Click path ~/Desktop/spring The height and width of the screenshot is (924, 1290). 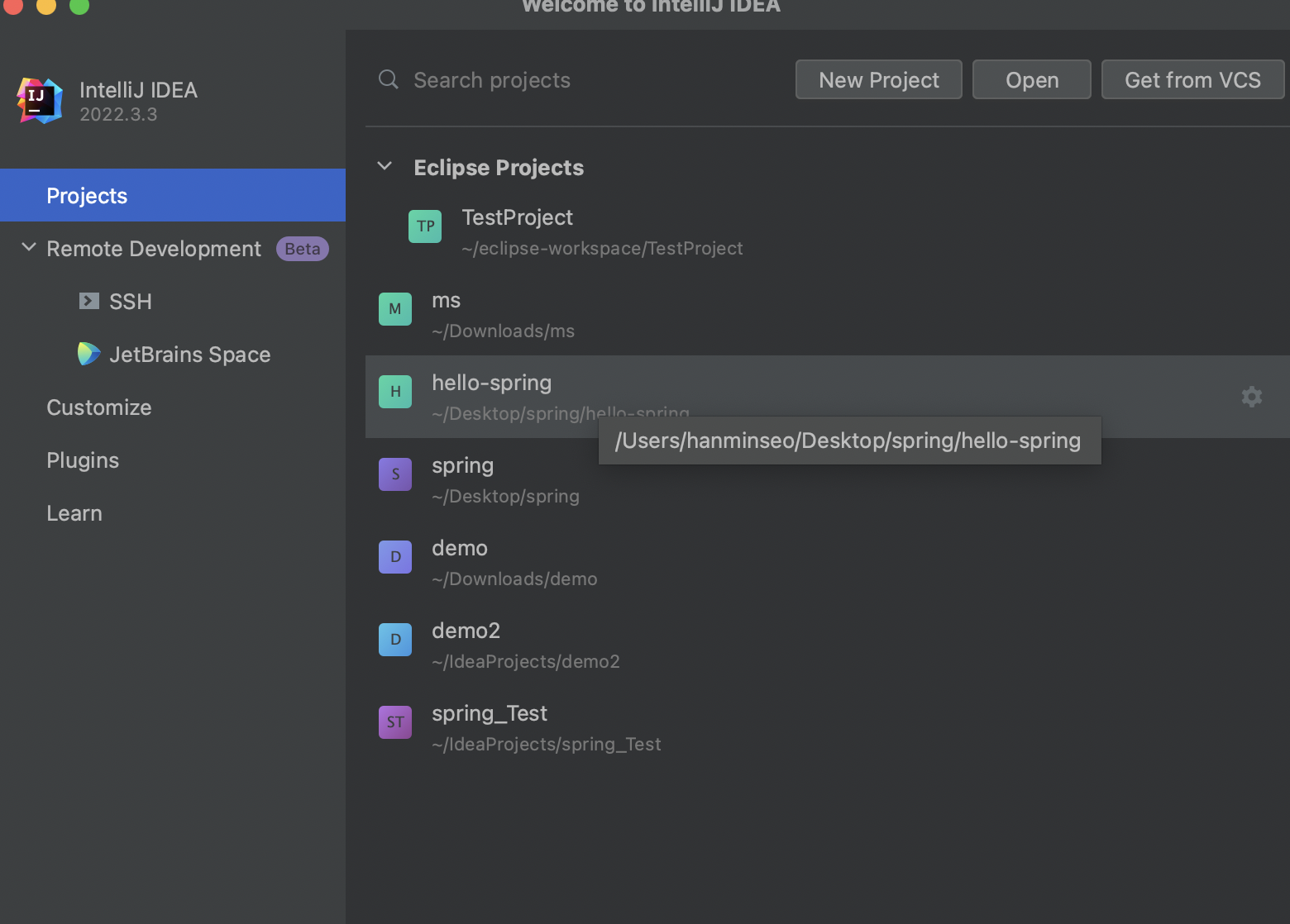point(506,496)
